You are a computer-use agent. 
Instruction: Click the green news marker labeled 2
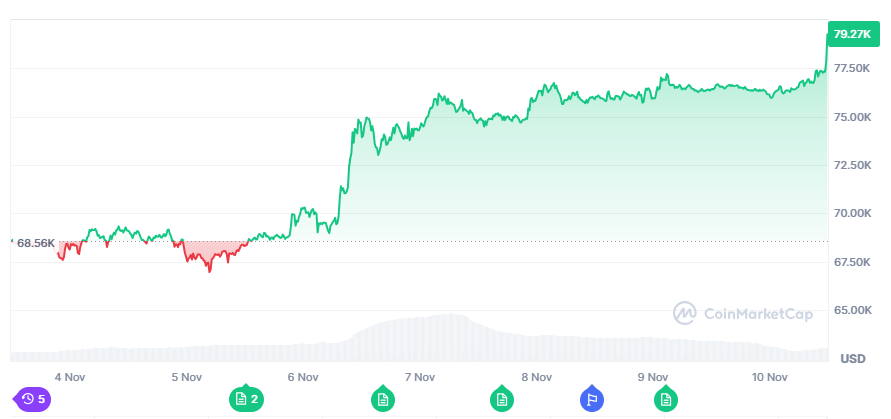tap(246, 399)
